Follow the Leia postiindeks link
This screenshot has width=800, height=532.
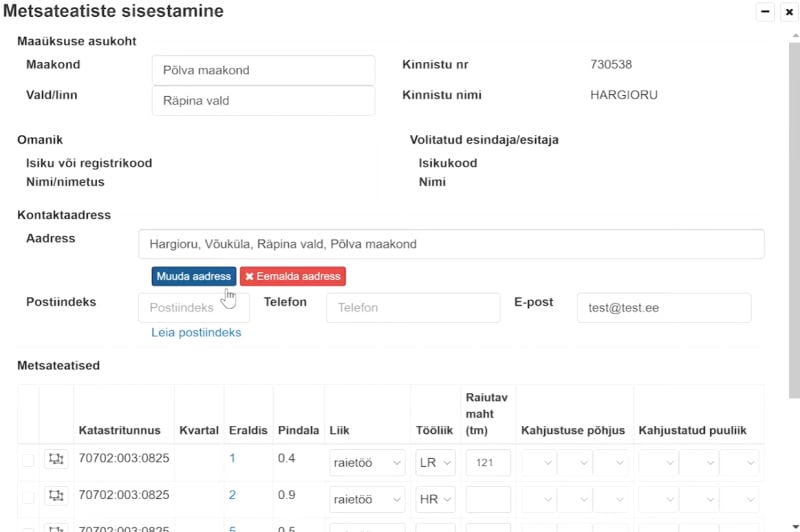[196, 332]
